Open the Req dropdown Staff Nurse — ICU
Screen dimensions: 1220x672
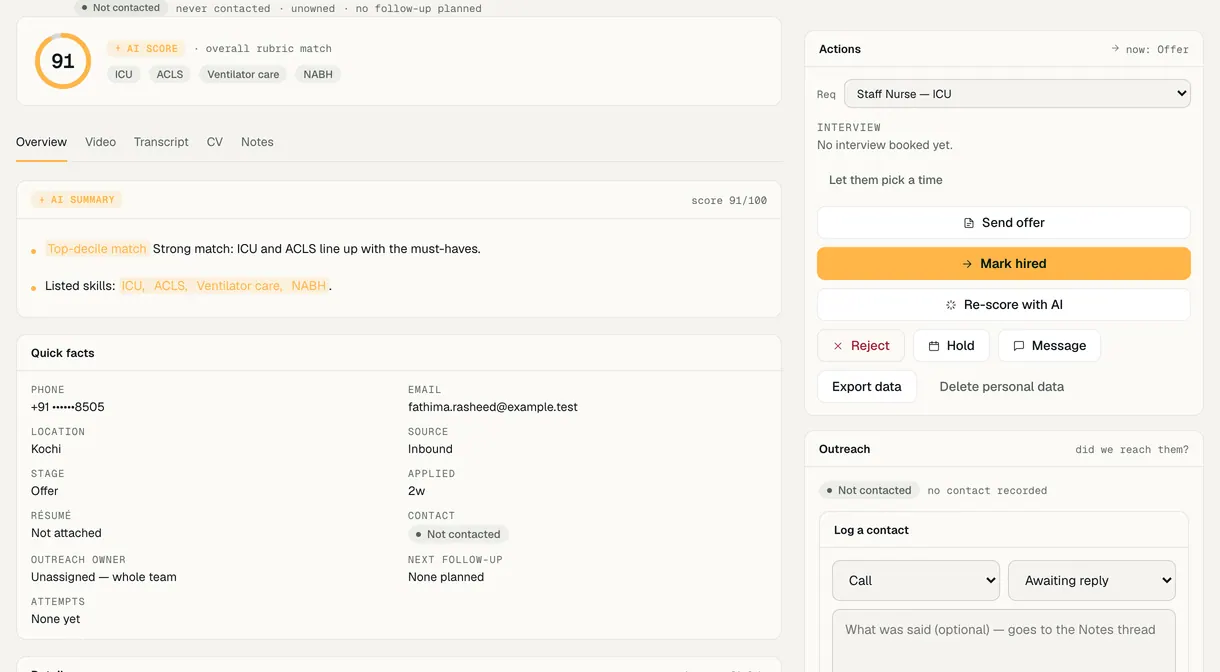pyautogui.click(x=1017, y=94)
